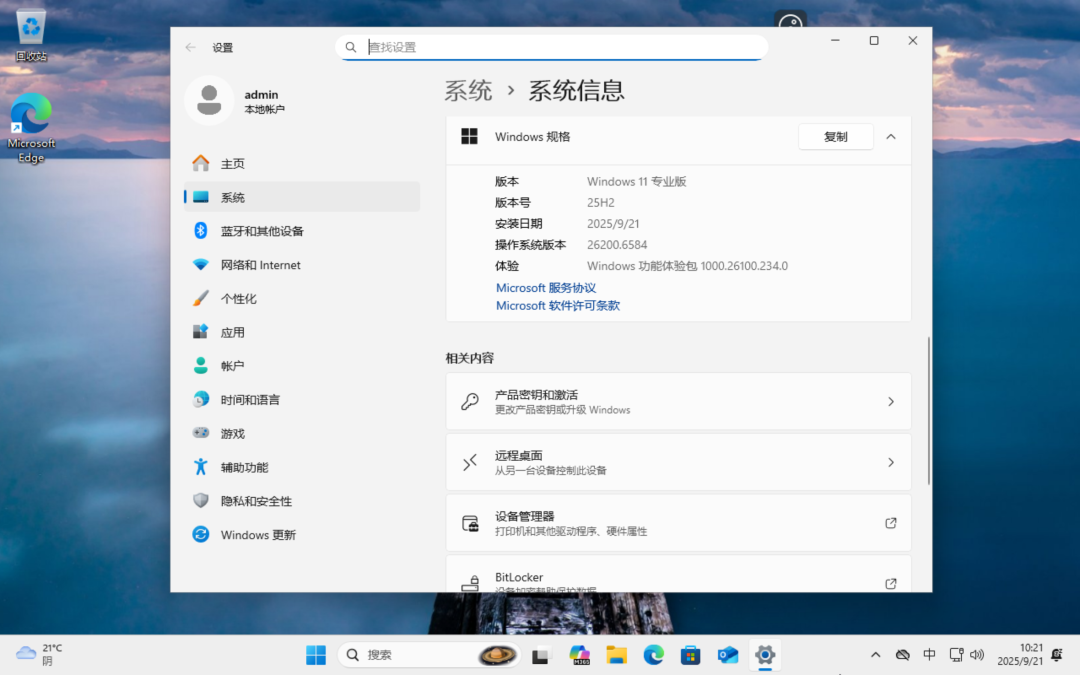Click the 设备管理器 device icon
The width and height of the screenshot is (1080, 675).
[470, 523]
